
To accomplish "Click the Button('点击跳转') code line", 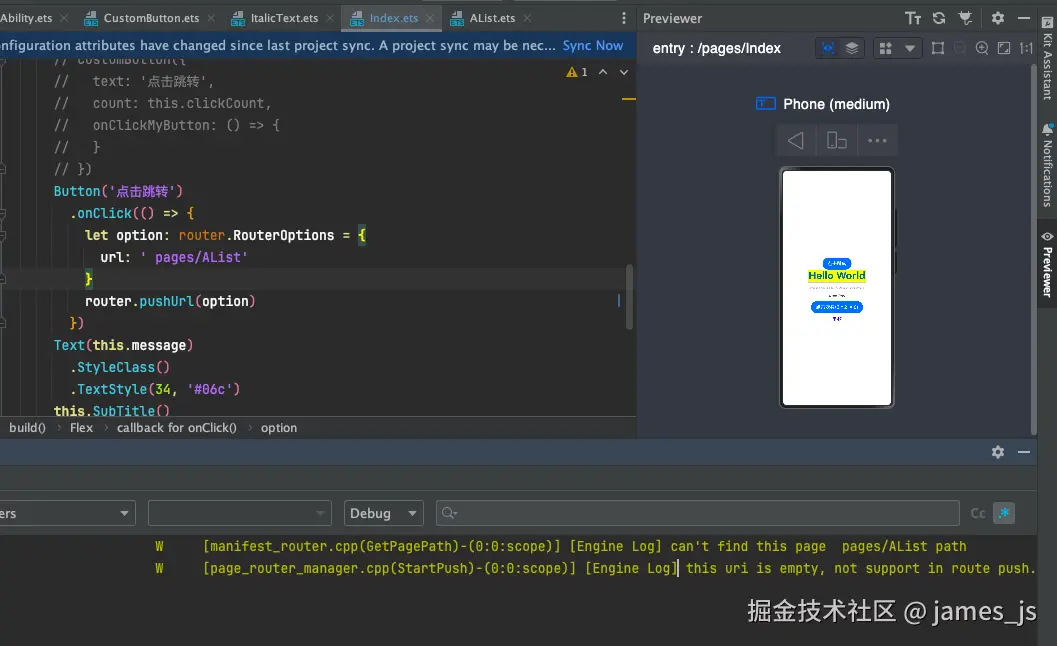I will point(118,191).
